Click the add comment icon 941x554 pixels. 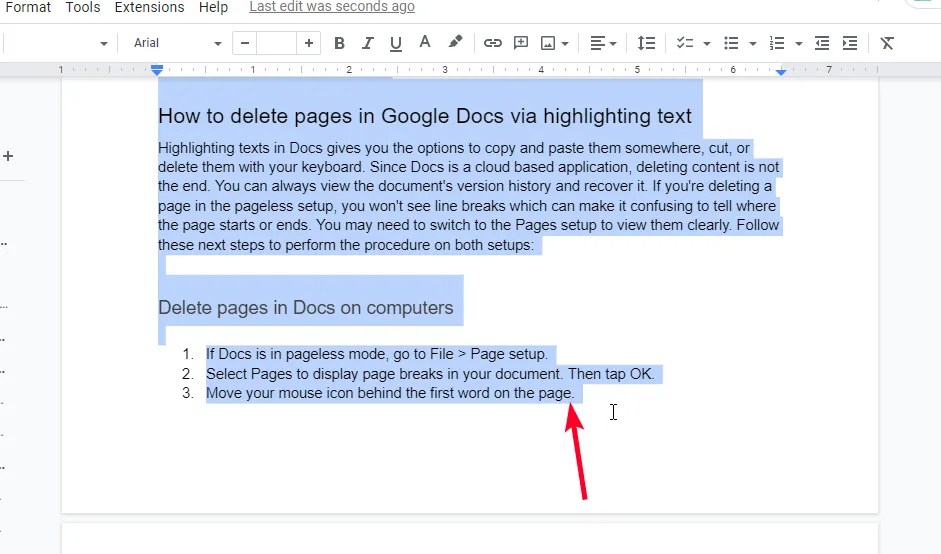(x=521, y=43)
